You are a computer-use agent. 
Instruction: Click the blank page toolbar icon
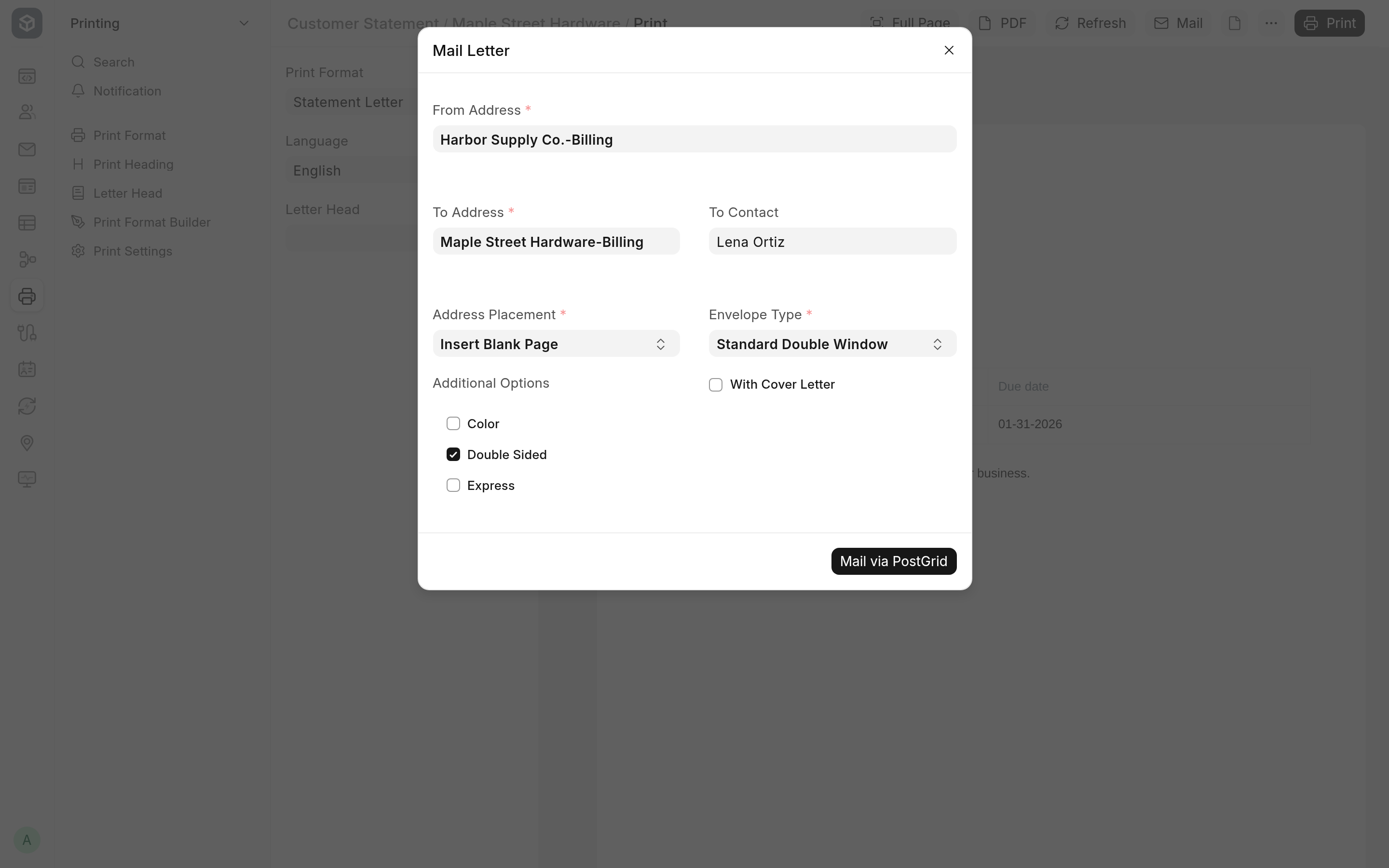1235,24
